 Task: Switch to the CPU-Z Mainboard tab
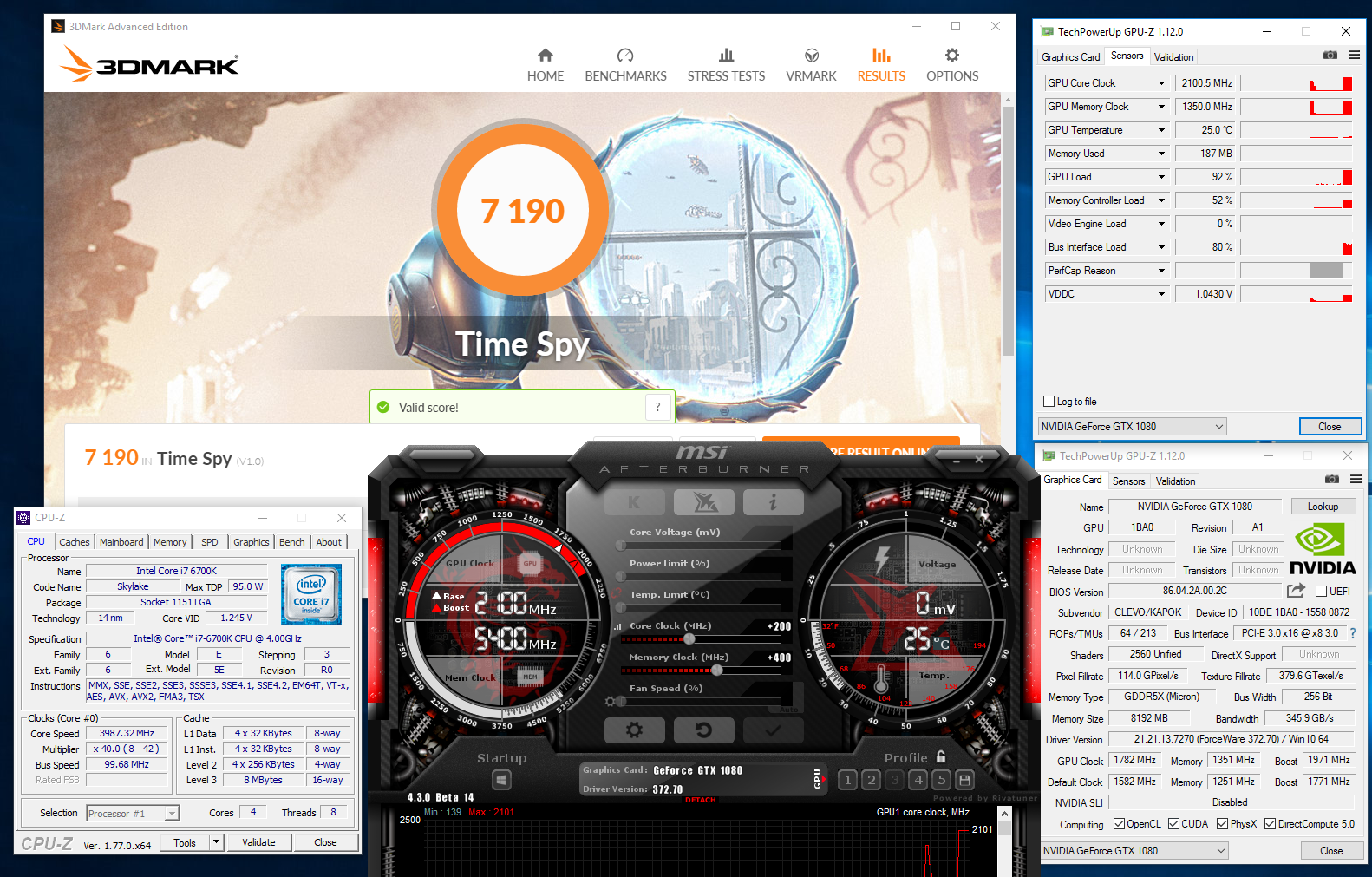click(x=121, y=542)
